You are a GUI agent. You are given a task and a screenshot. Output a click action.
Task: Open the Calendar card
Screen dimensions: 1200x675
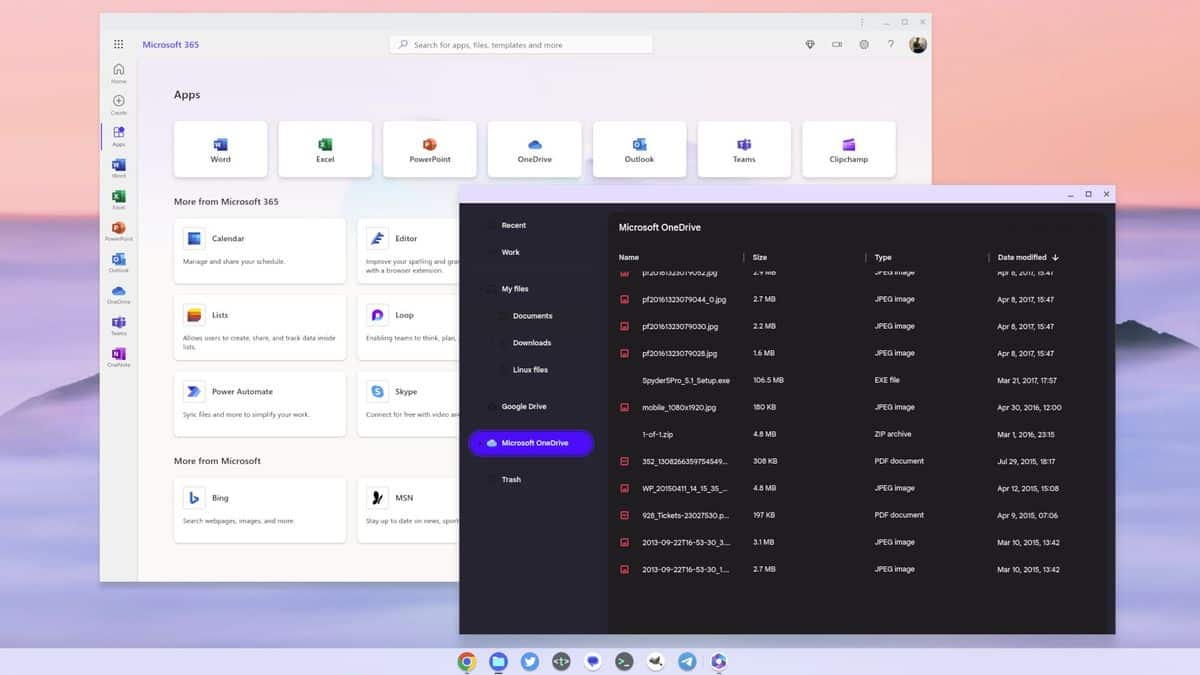coord(259,248)
